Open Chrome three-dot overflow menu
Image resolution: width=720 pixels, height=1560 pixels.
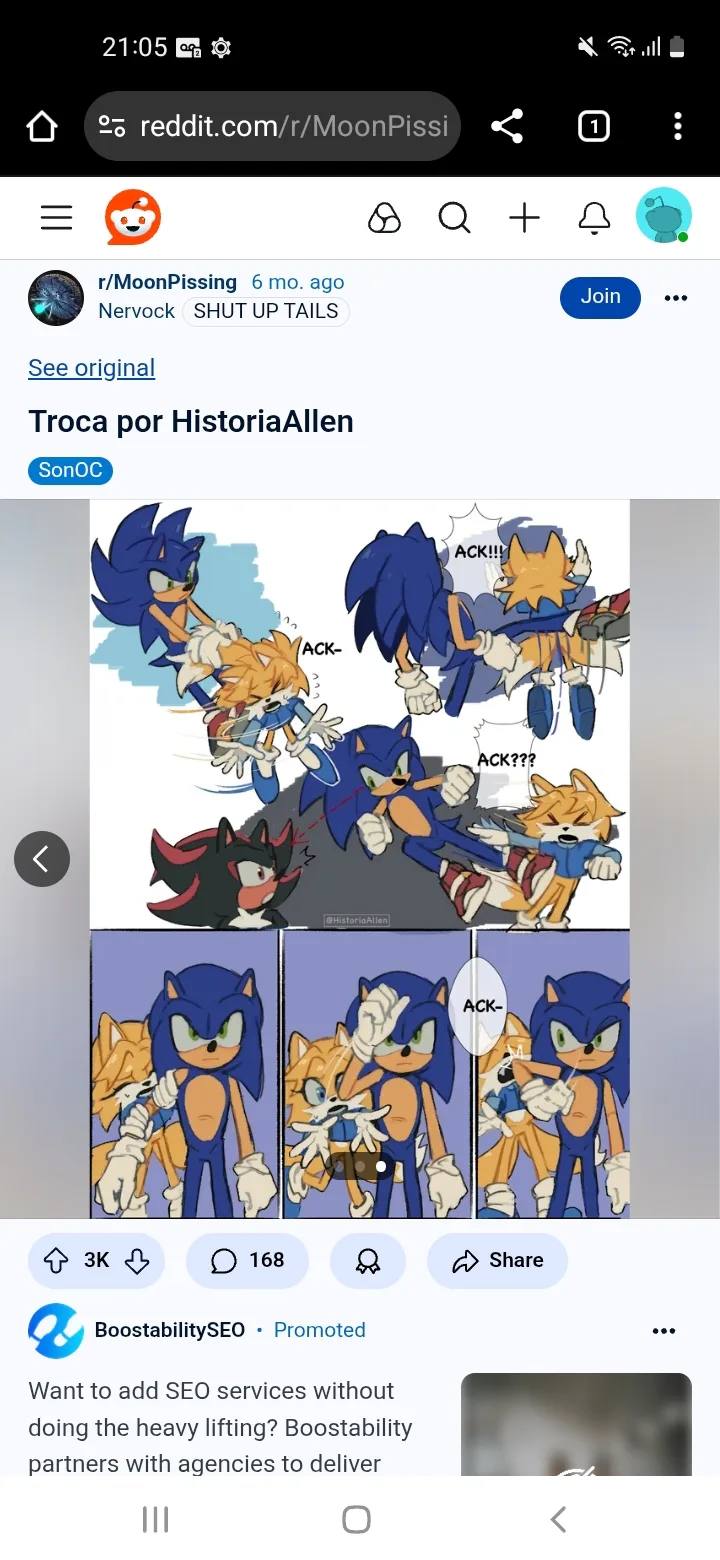(678, 126)
